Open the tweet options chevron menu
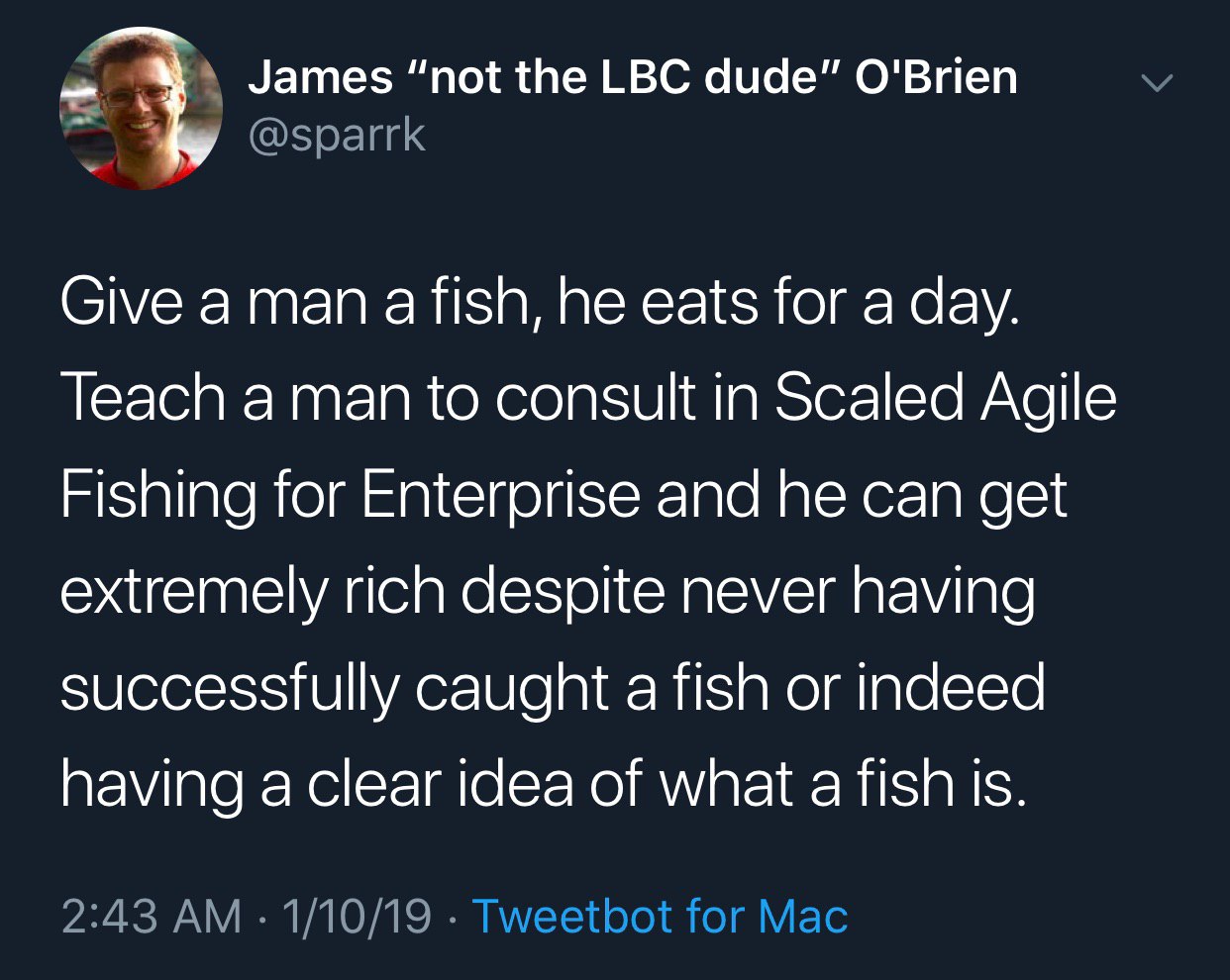The image size is (1230, 980). coord(1156,81)
